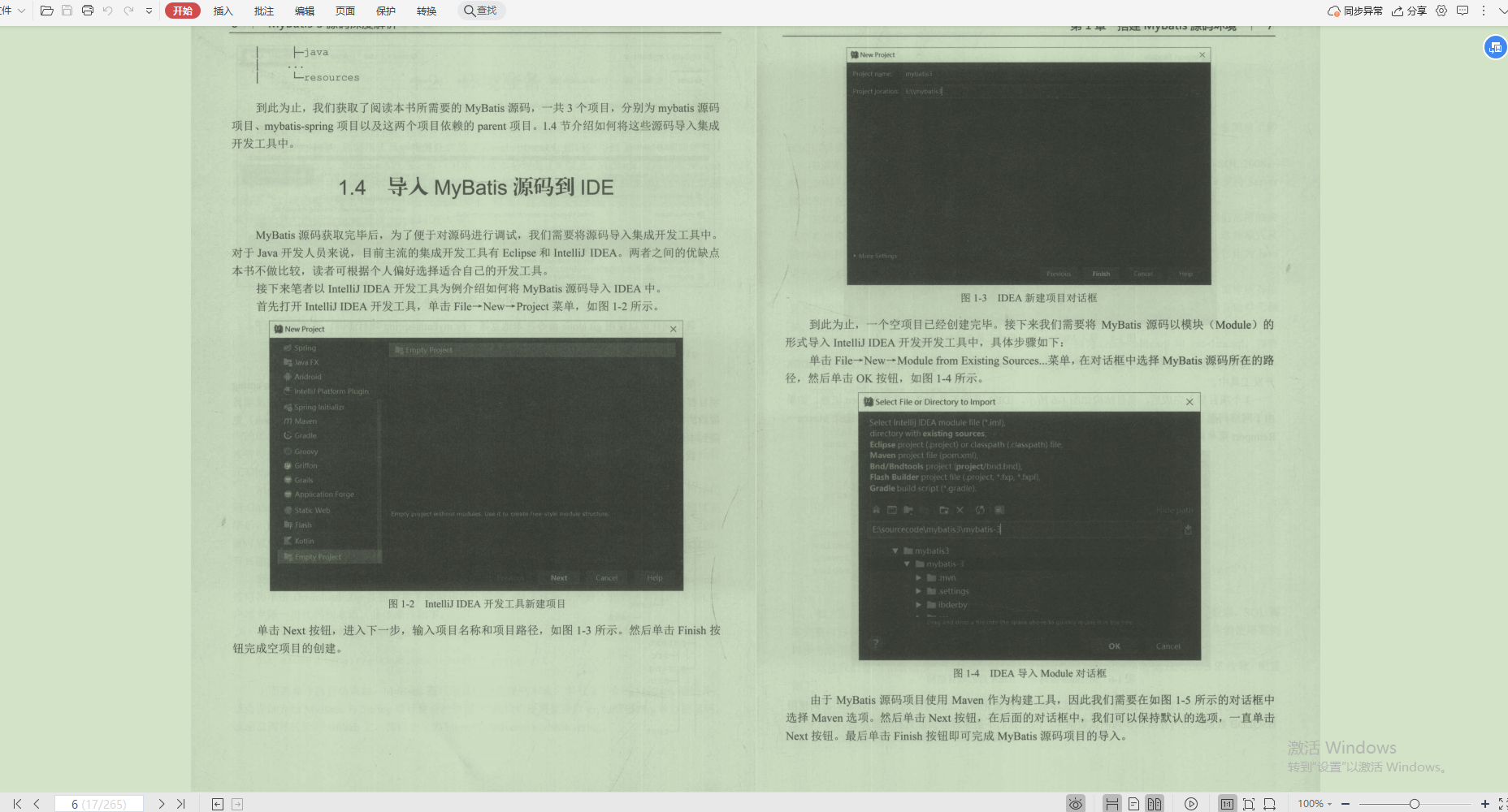Open the 100% zoom level dropdown
Viewport: 1508px width, 812px height.
pos(1315,804)
